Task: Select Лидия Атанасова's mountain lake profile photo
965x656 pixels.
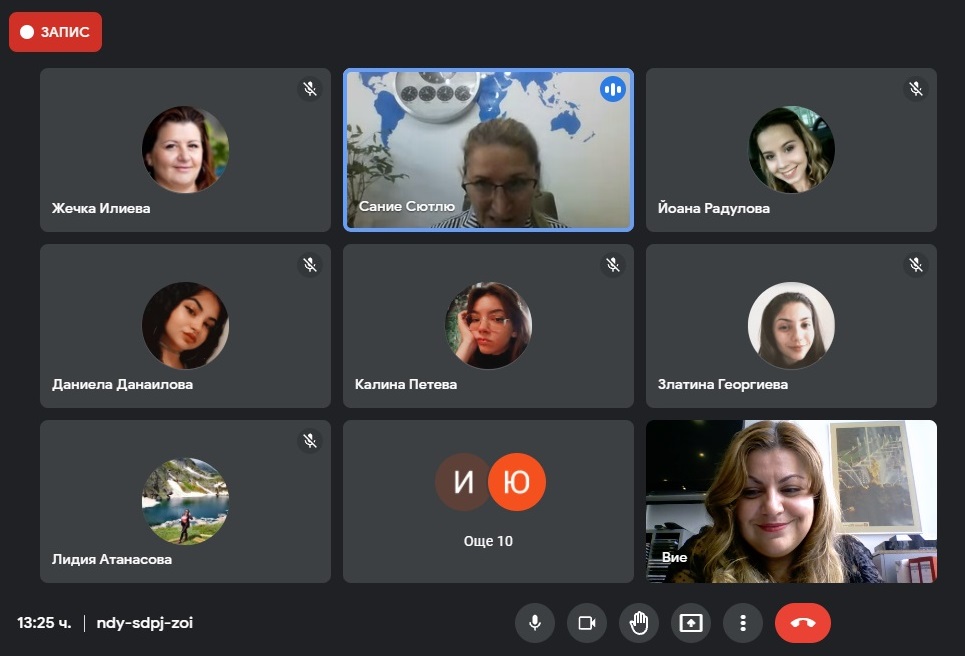Action: coord(185,501)
